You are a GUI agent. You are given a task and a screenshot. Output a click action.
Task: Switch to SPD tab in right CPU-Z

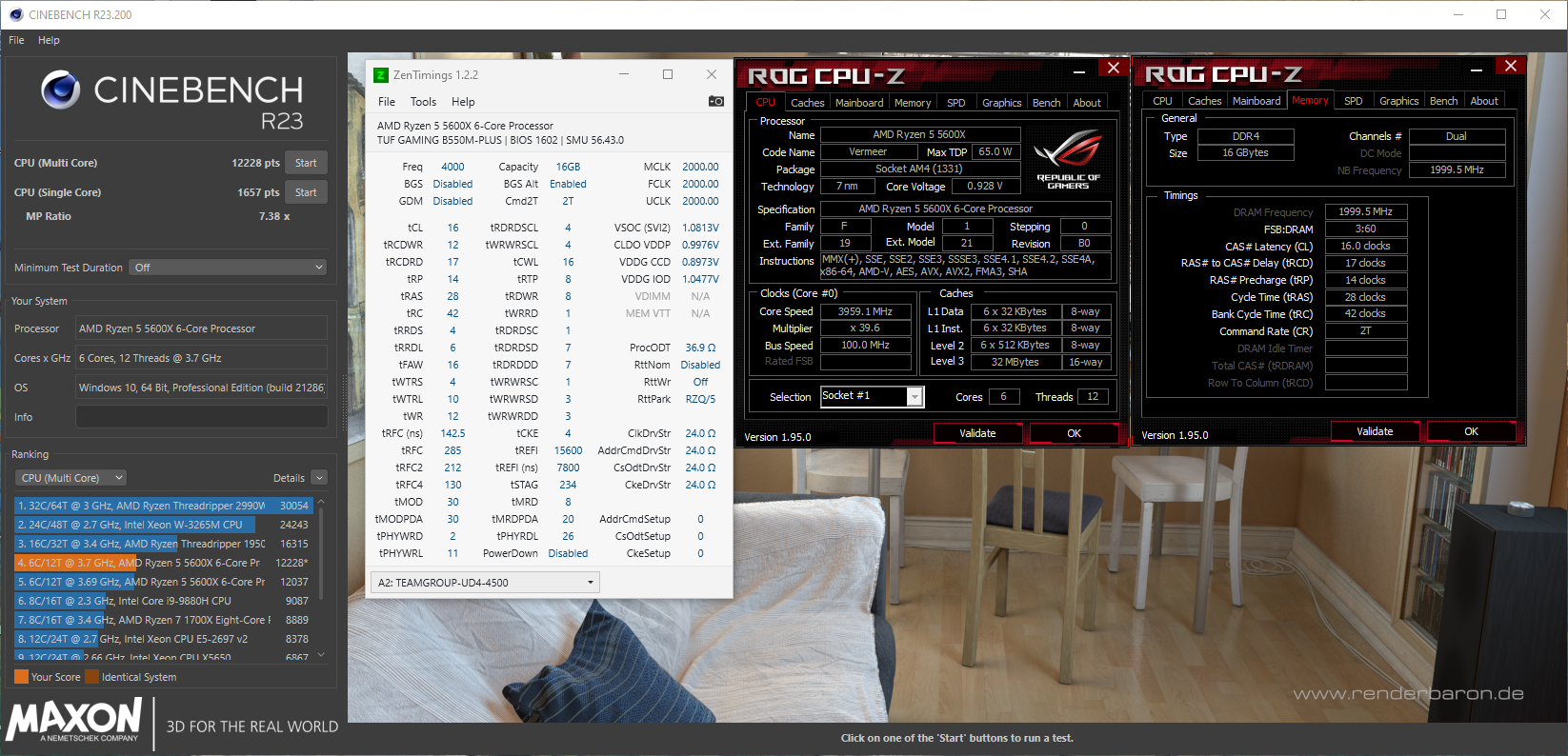pos(1354,101)
